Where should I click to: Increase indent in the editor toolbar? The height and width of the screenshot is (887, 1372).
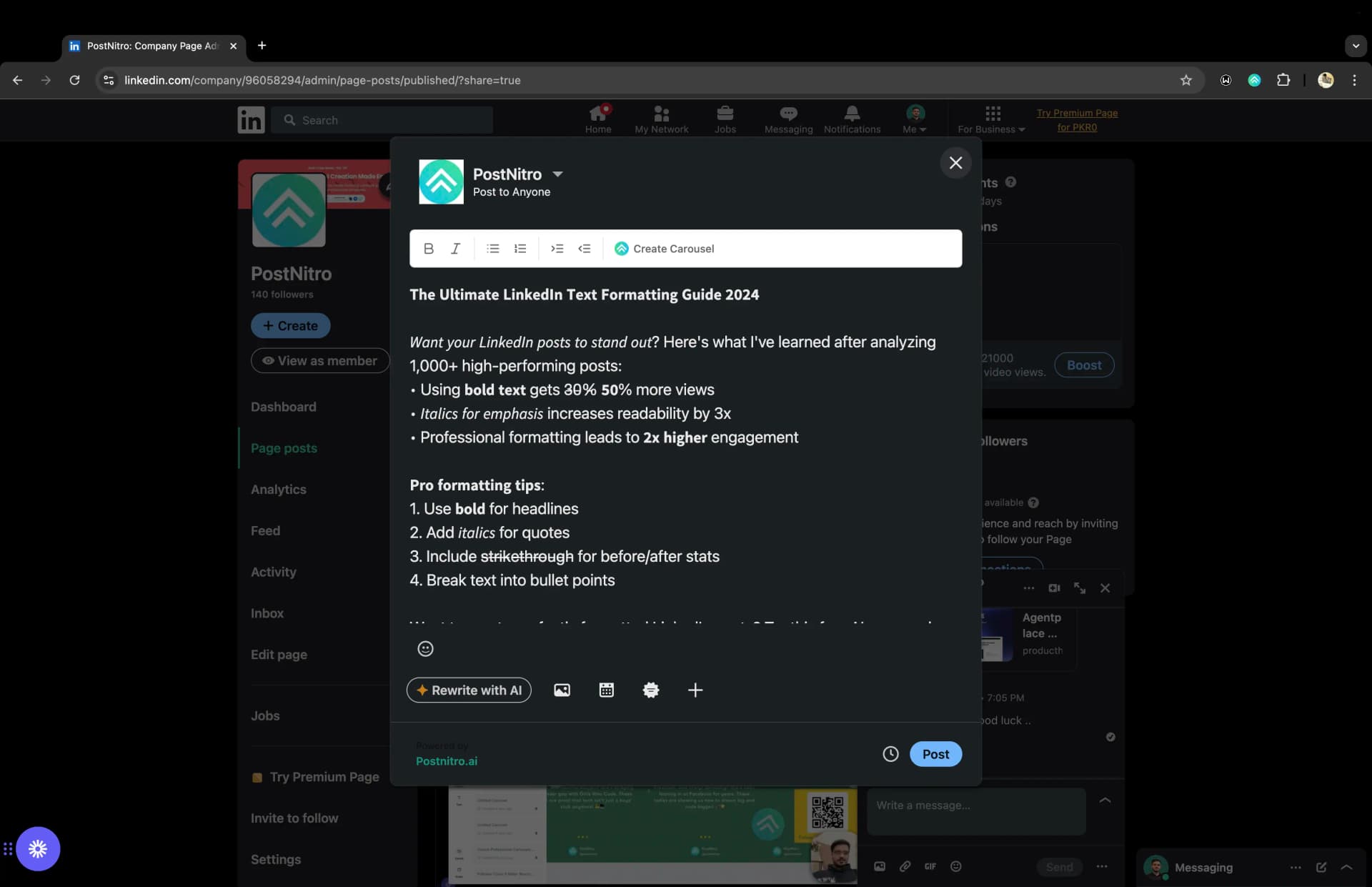tap(557, 248)
